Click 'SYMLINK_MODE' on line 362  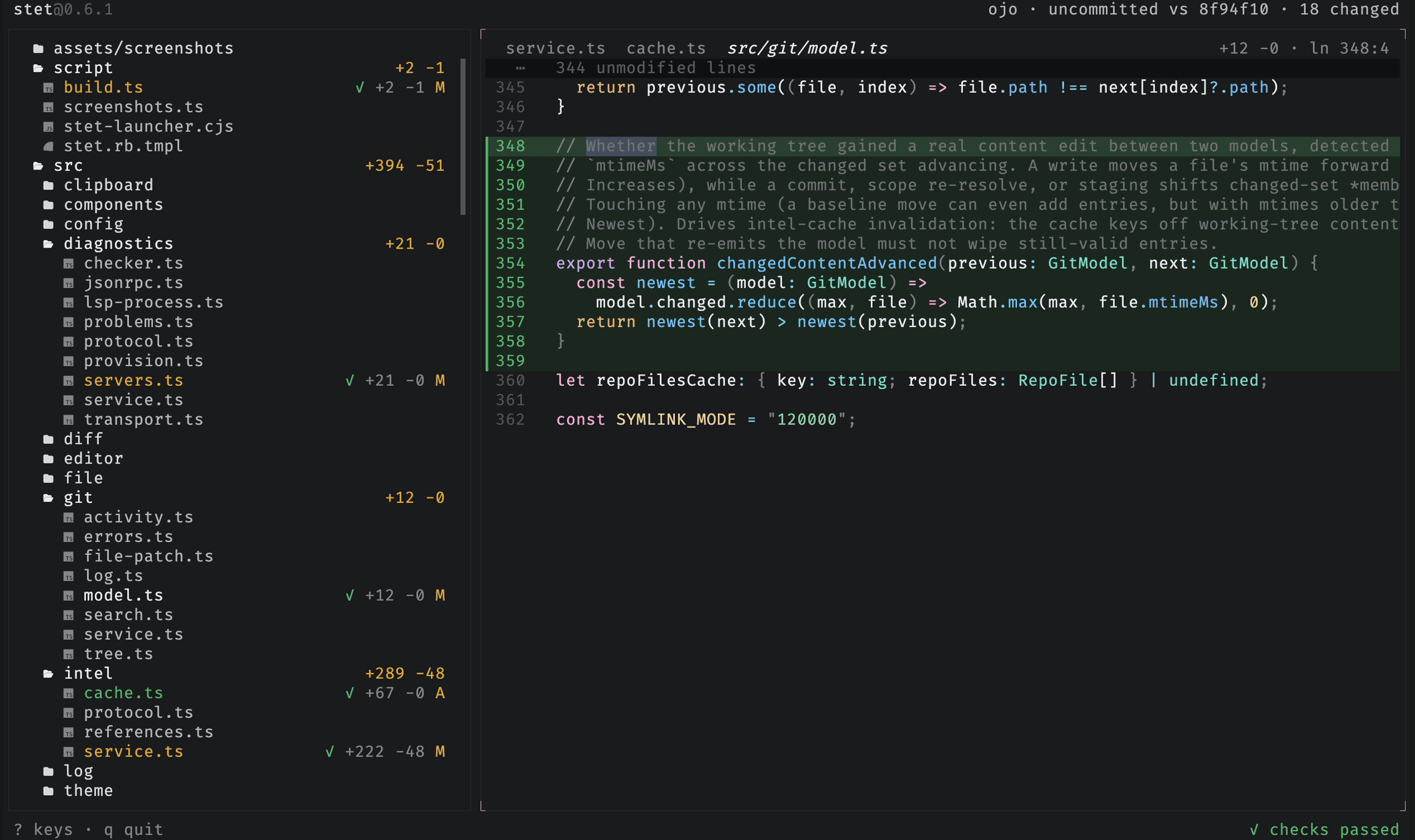point(676,420)
